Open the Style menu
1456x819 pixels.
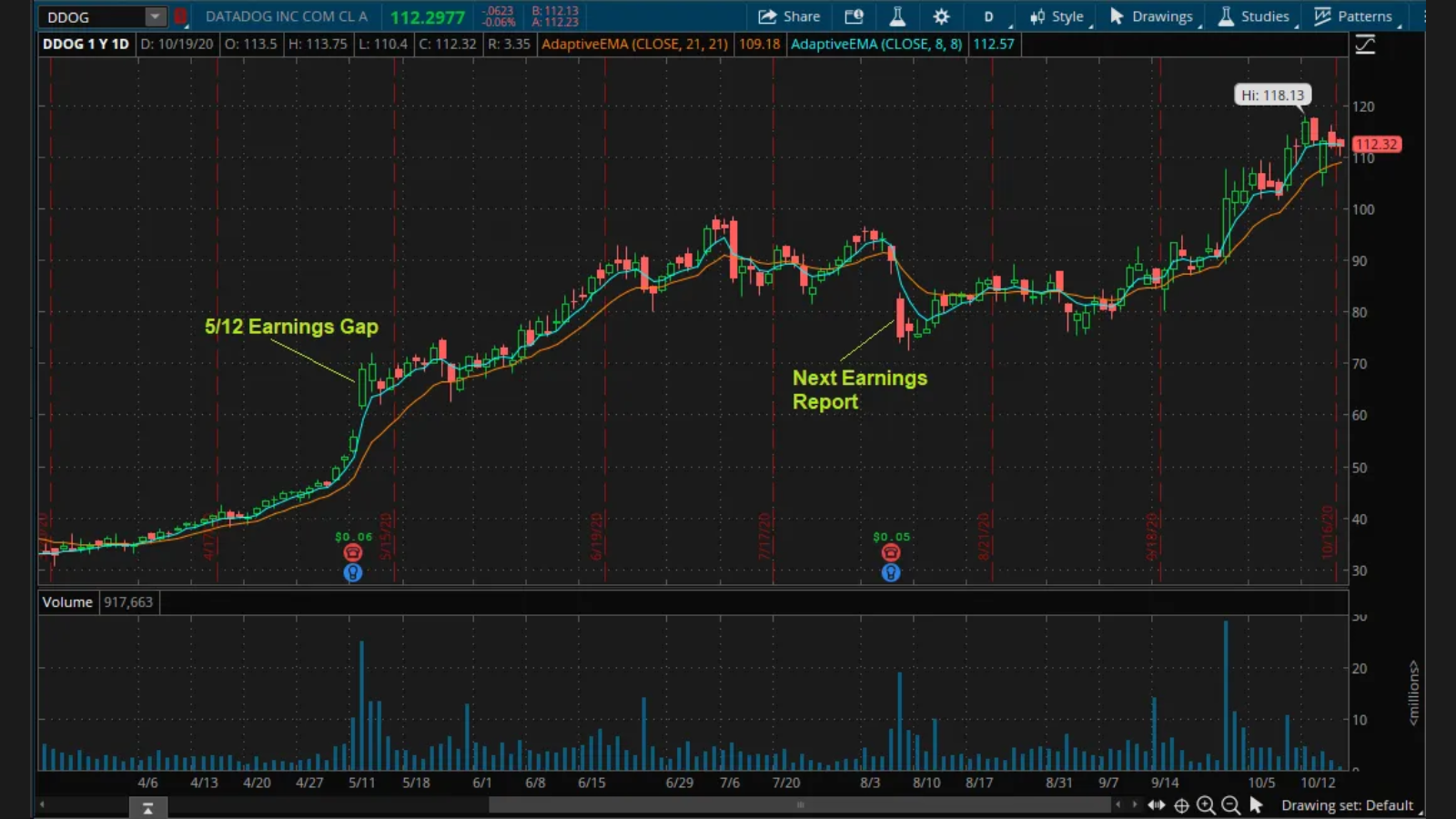pyautogui.click(x=1057, y=16)
